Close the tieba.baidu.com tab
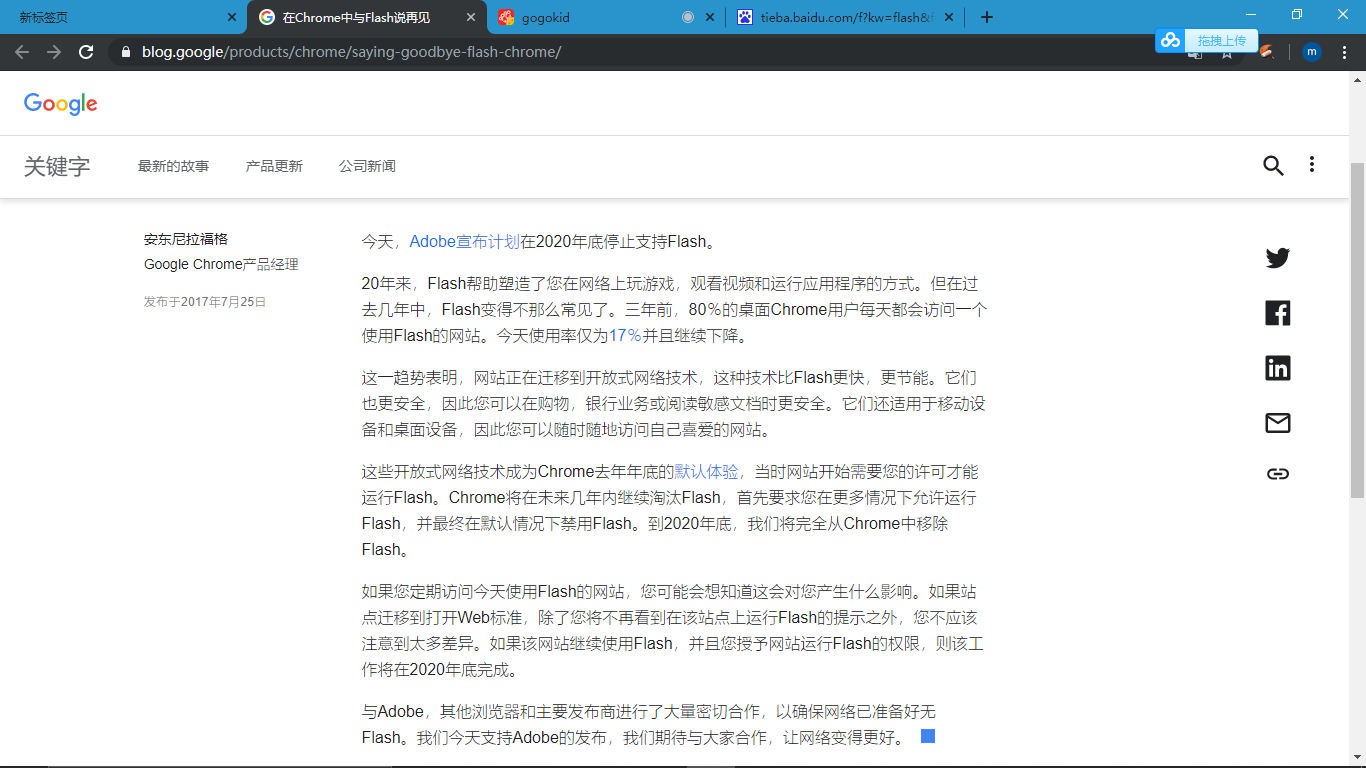The image size is (1366, 768). (x=948, y=17)
